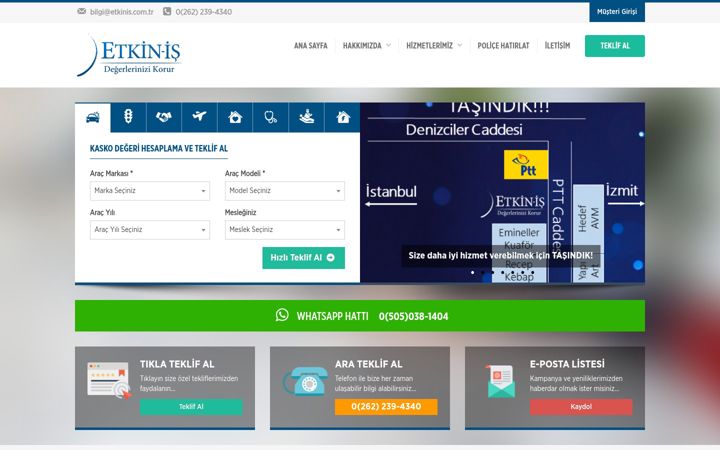The image size is (720, 450).
Task: Click the orange 0(262) 239-4340 button
Action: [386, 407]
